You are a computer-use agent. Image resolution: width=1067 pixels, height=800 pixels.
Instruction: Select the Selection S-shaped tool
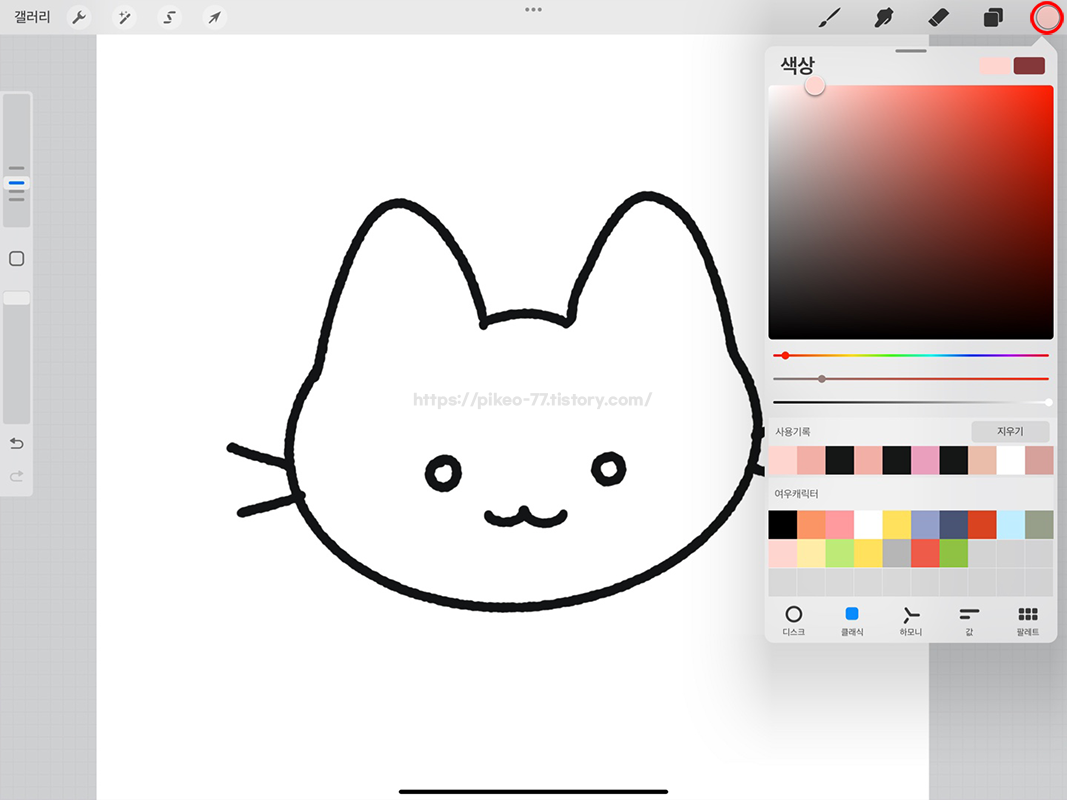pyautogui.click(x=169, y=17)
